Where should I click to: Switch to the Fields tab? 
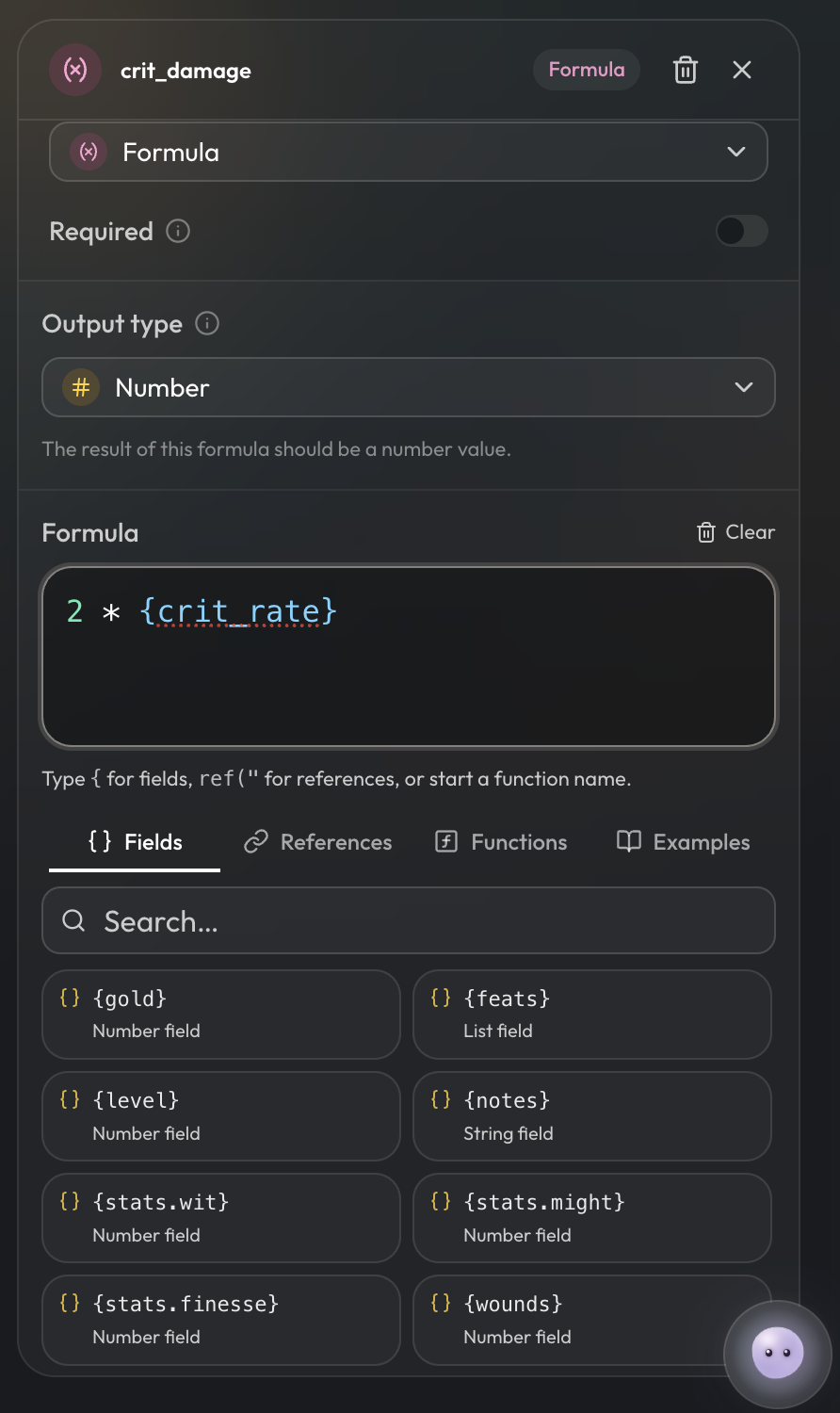tap(135, 842)
